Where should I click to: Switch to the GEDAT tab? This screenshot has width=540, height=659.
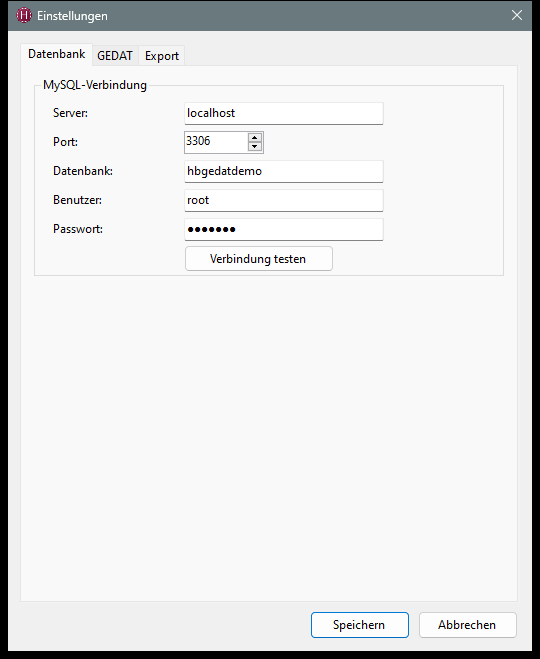coord(115,56)
